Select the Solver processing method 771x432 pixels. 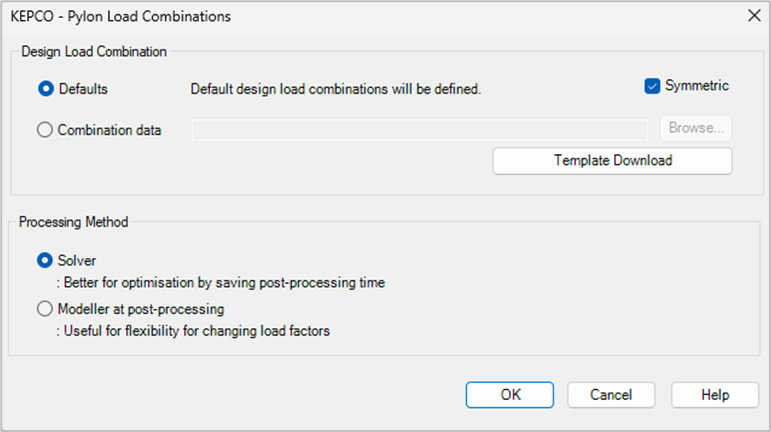pos(45,261)
